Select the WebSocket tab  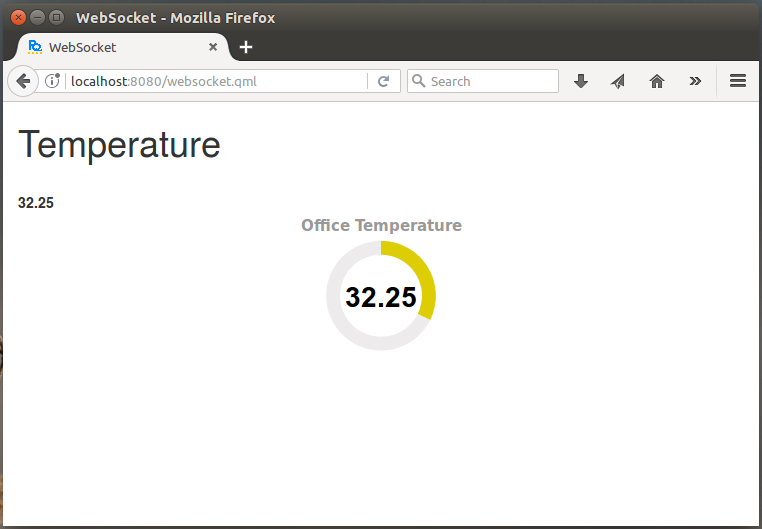tap(110, 47)
